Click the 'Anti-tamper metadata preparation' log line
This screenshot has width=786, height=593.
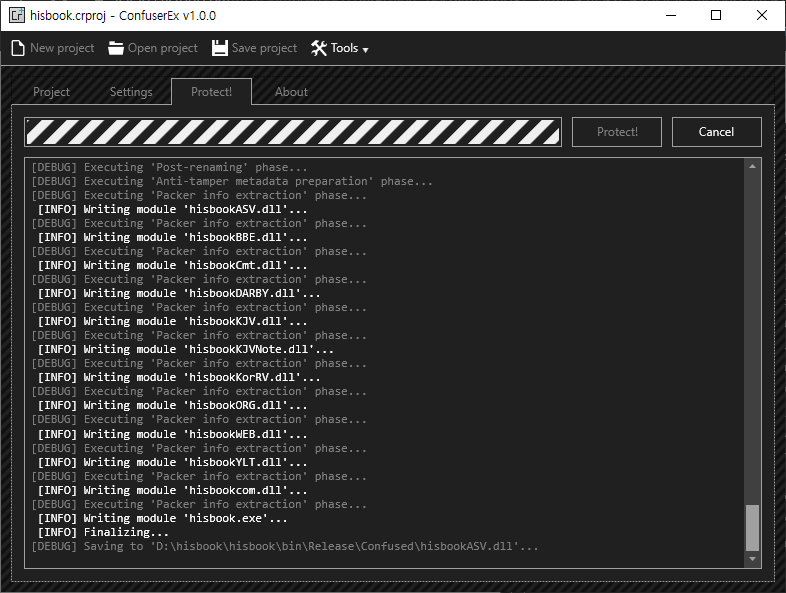tap(232, 181)
